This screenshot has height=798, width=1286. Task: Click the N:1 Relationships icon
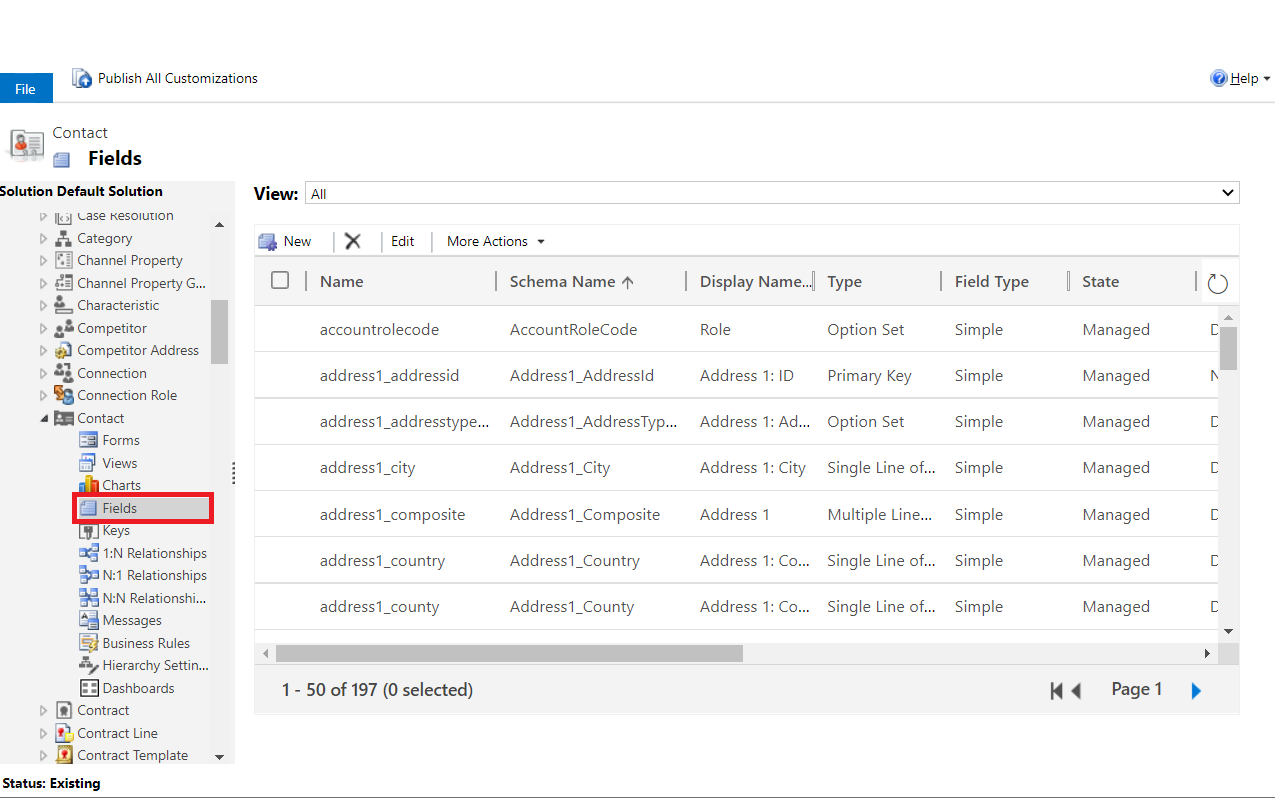tap(88, 575)
